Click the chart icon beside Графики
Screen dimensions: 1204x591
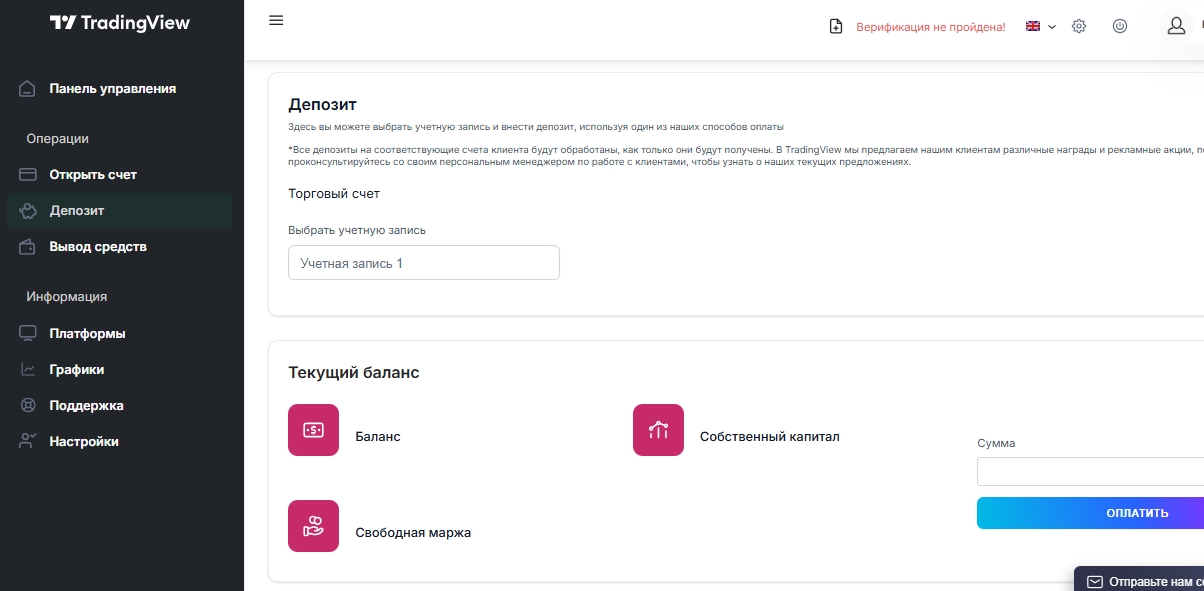28,370
